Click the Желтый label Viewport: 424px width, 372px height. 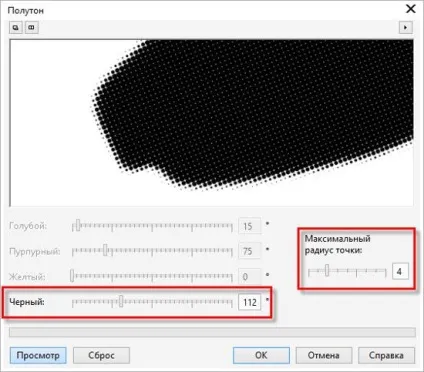[27, 277]
